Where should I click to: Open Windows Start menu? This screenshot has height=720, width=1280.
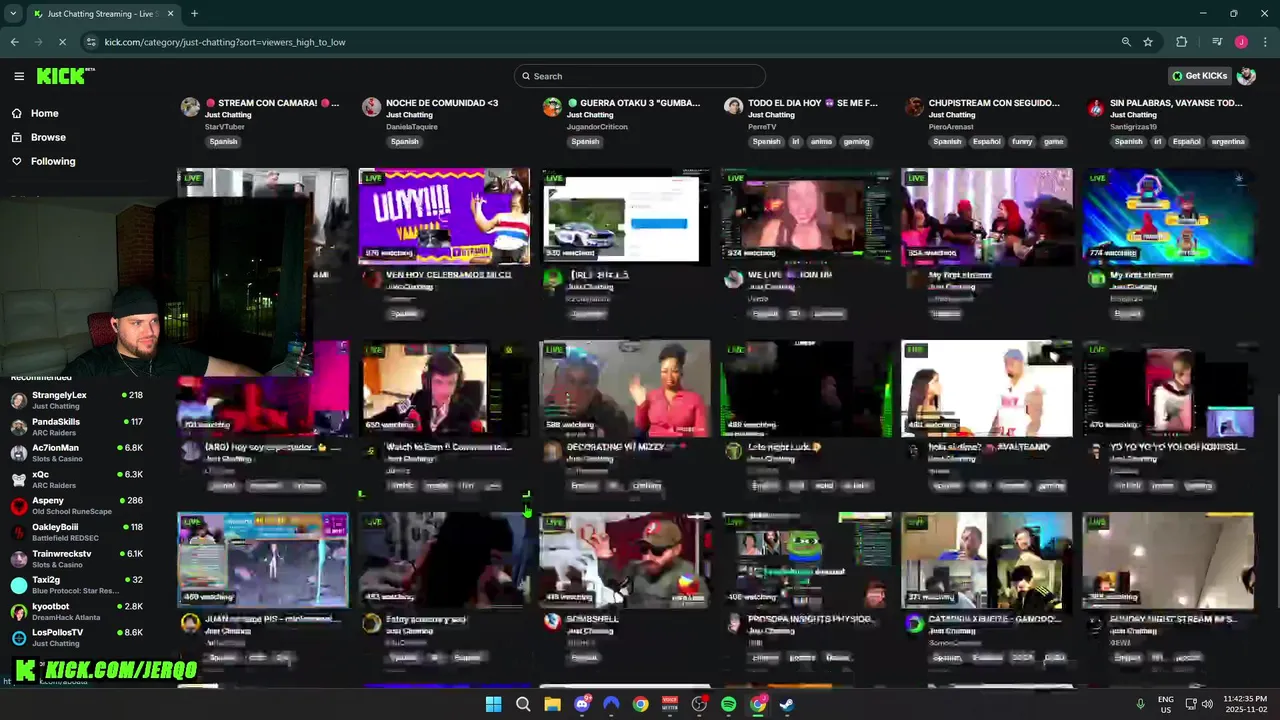(x=493, y=704)
